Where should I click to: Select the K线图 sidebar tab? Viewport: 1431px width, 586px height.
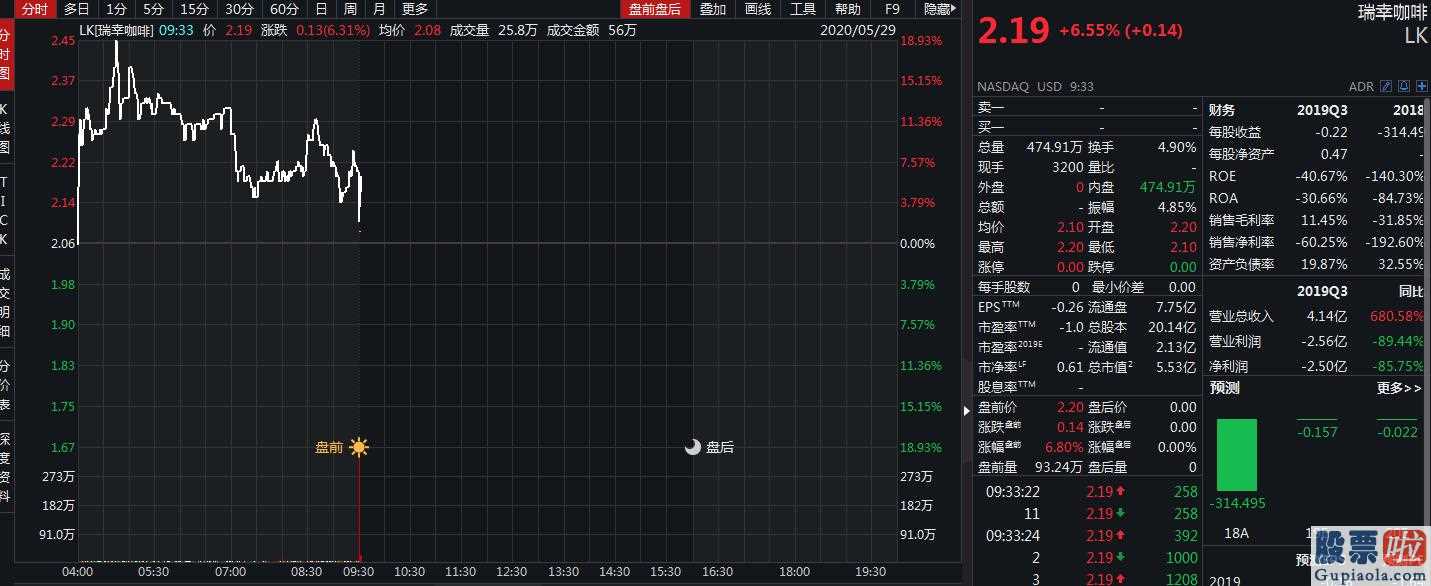6,127
